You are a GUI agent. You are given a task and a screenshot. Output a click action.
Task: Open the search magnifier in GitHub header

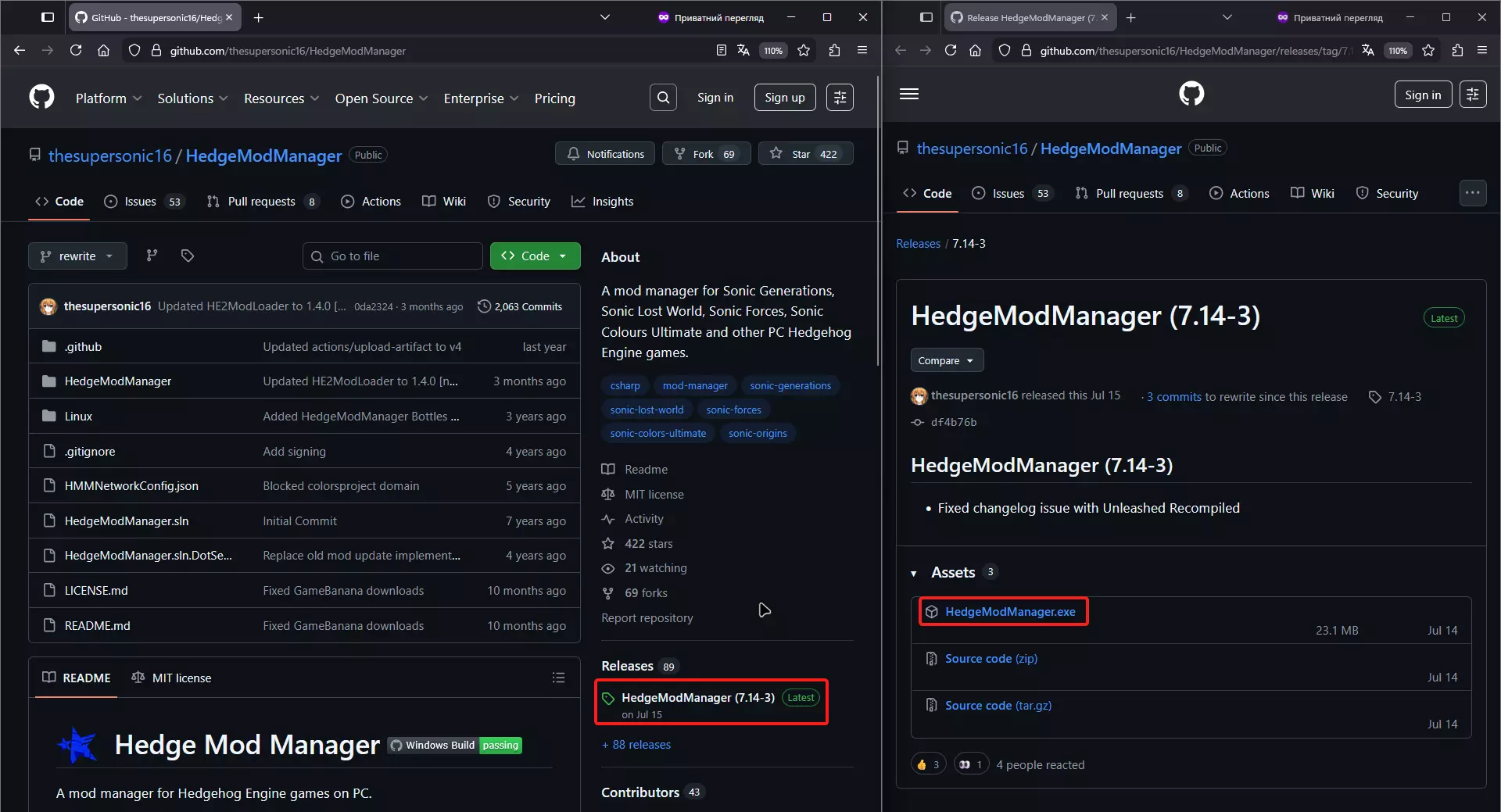coord(663,98)
